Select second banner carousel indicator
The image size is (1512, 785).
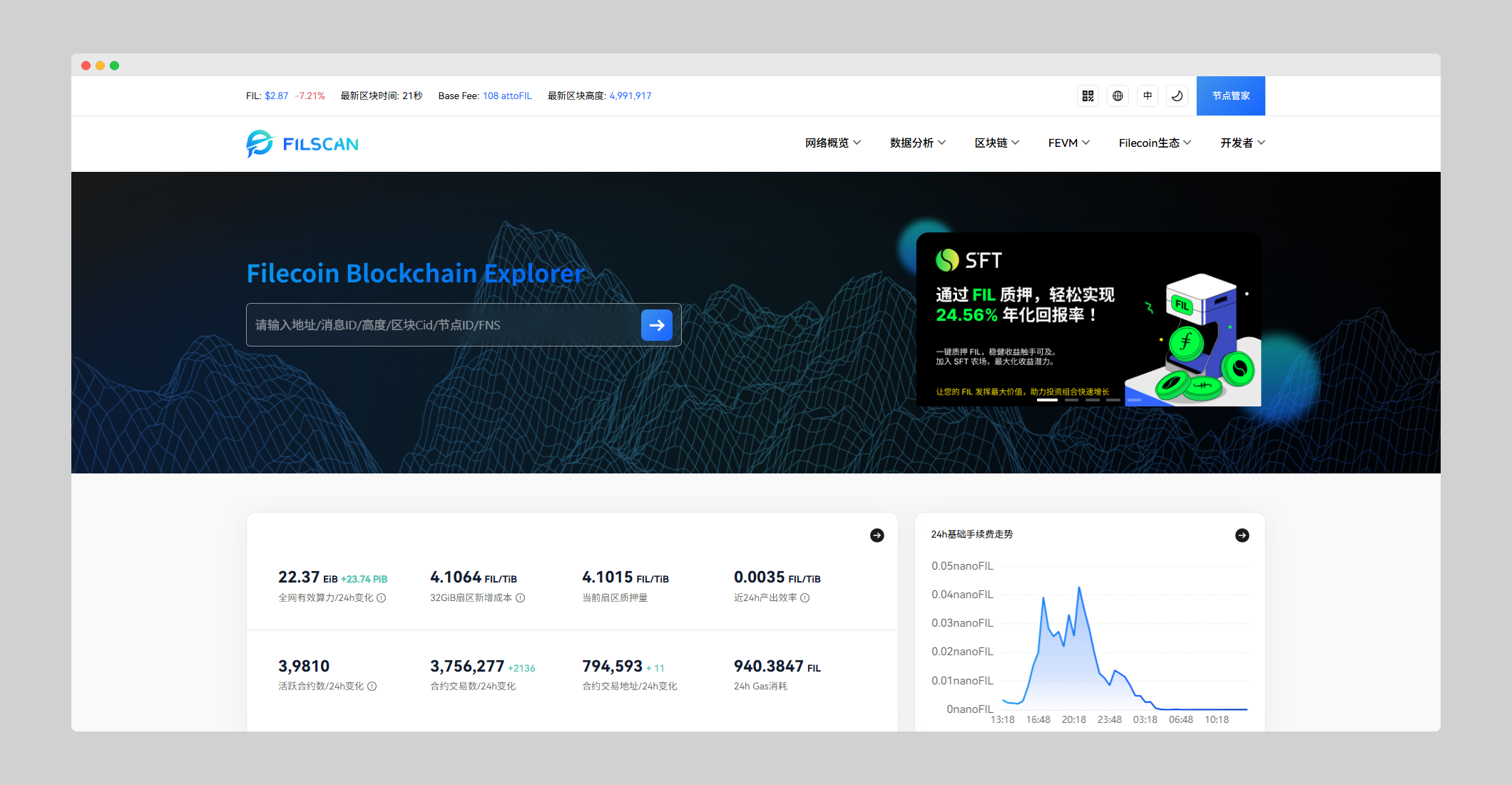coord(1071,400)
